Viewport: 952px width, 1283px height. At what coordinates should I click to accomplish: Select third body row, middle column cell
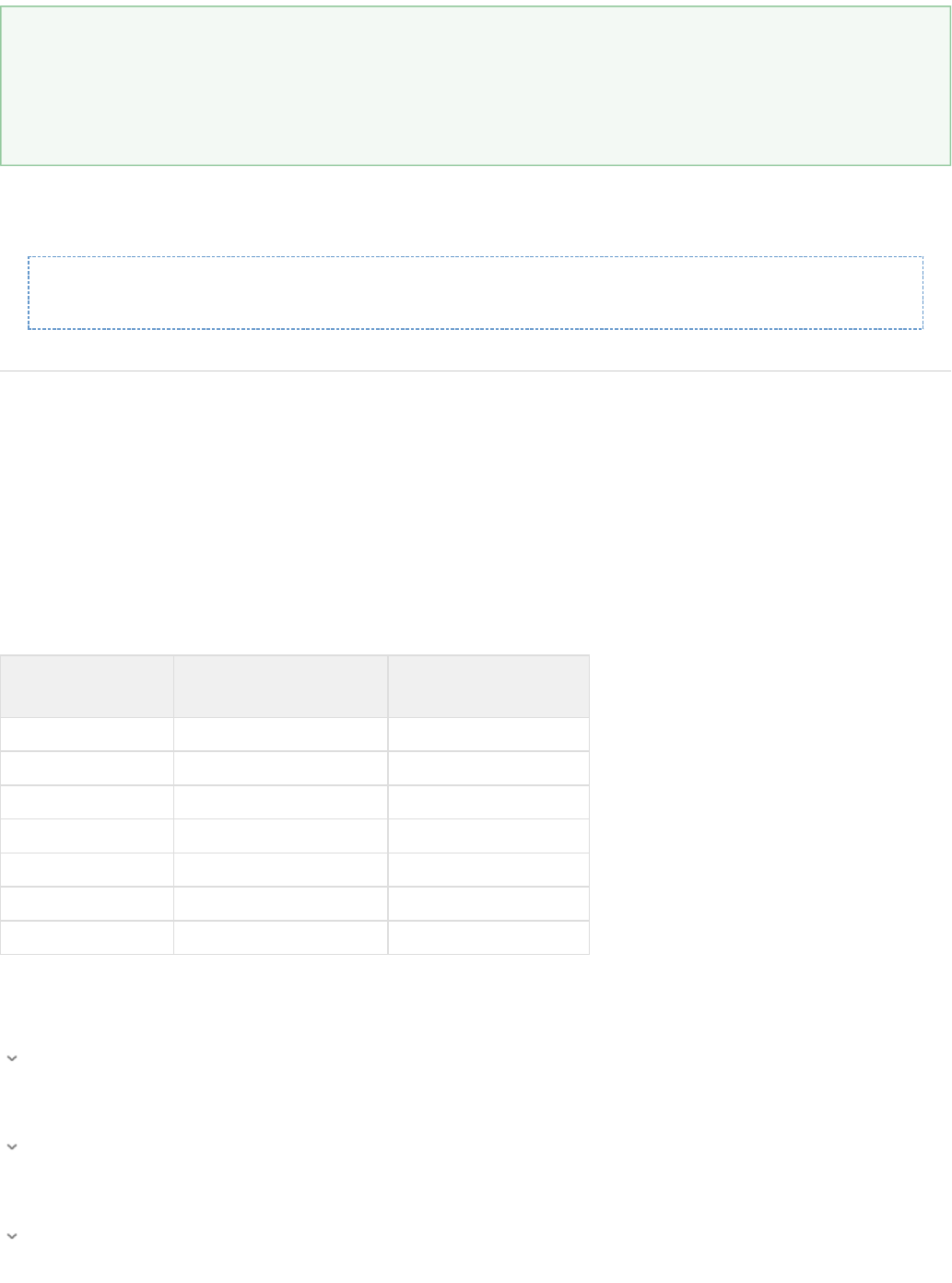[x=280, y=802]
